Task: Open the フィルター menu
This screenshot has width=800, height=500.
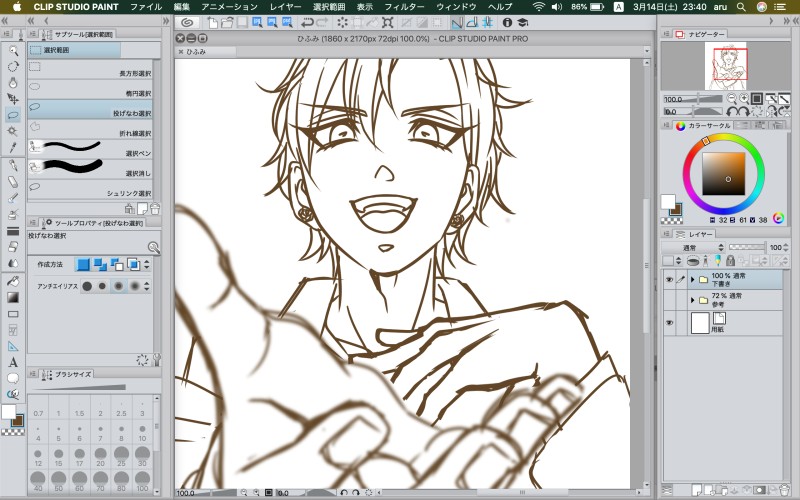Action: coord(404,7)
